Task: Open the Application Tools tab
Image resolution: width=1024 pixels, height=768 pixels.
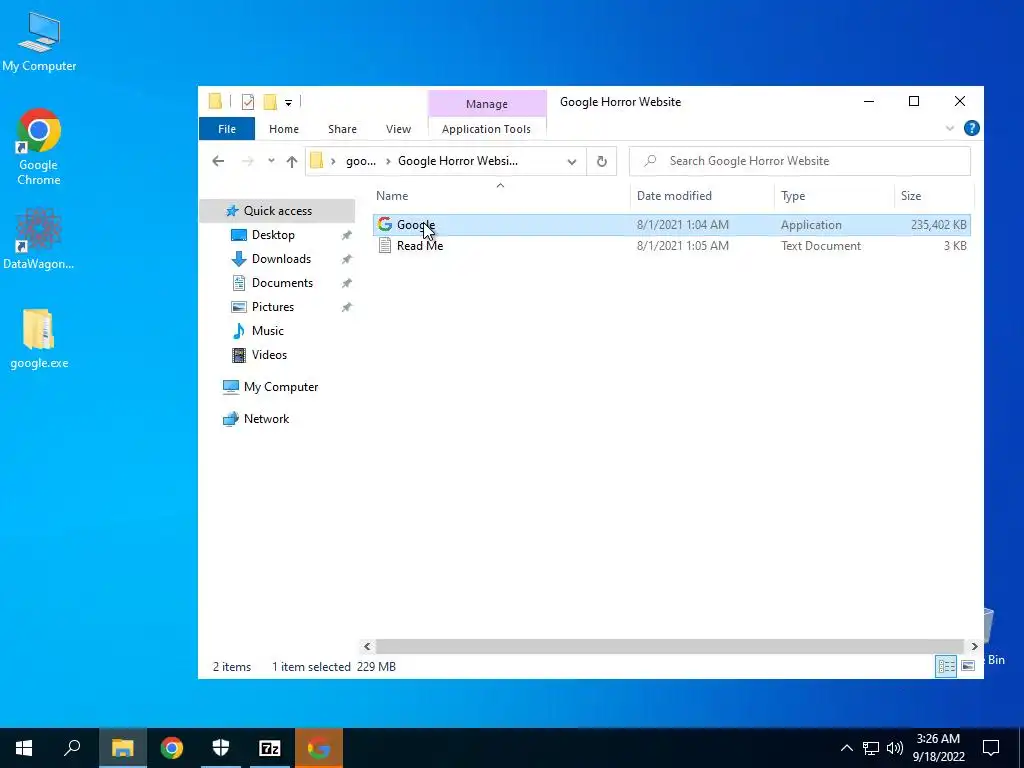Action: coord(487,129)
